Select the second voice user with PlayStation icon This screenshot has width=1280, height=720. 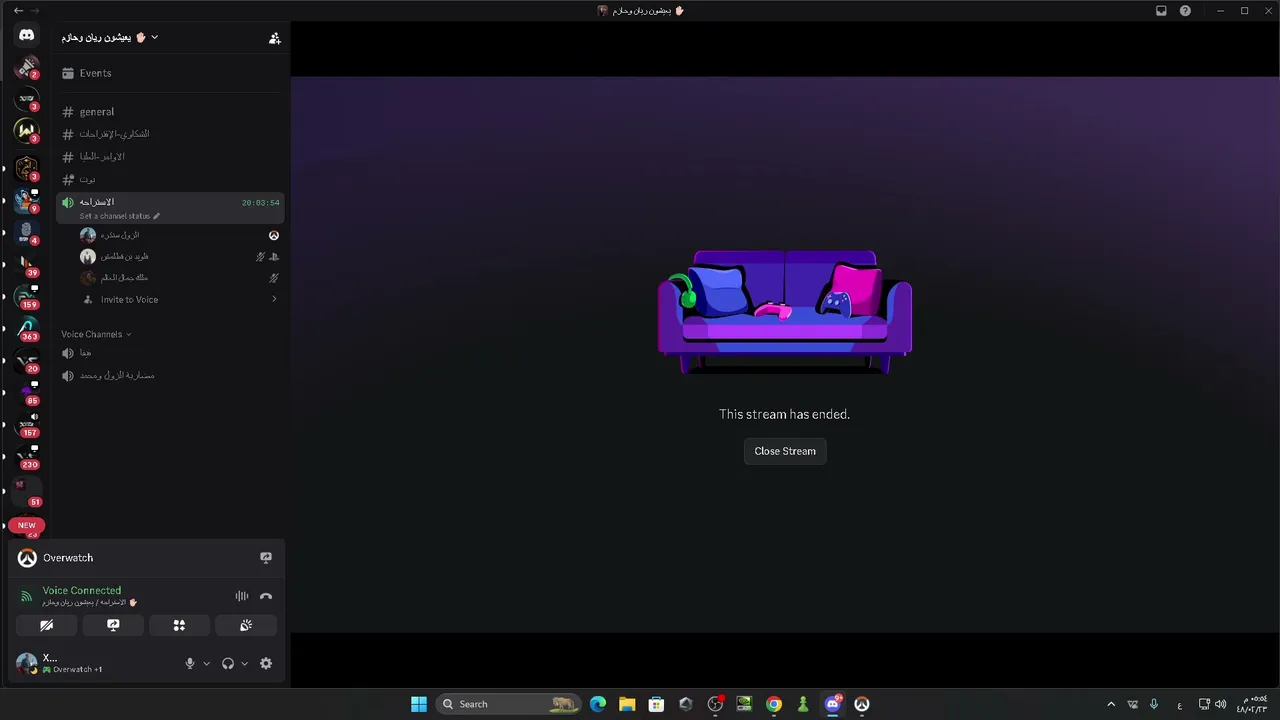[179, 257]
